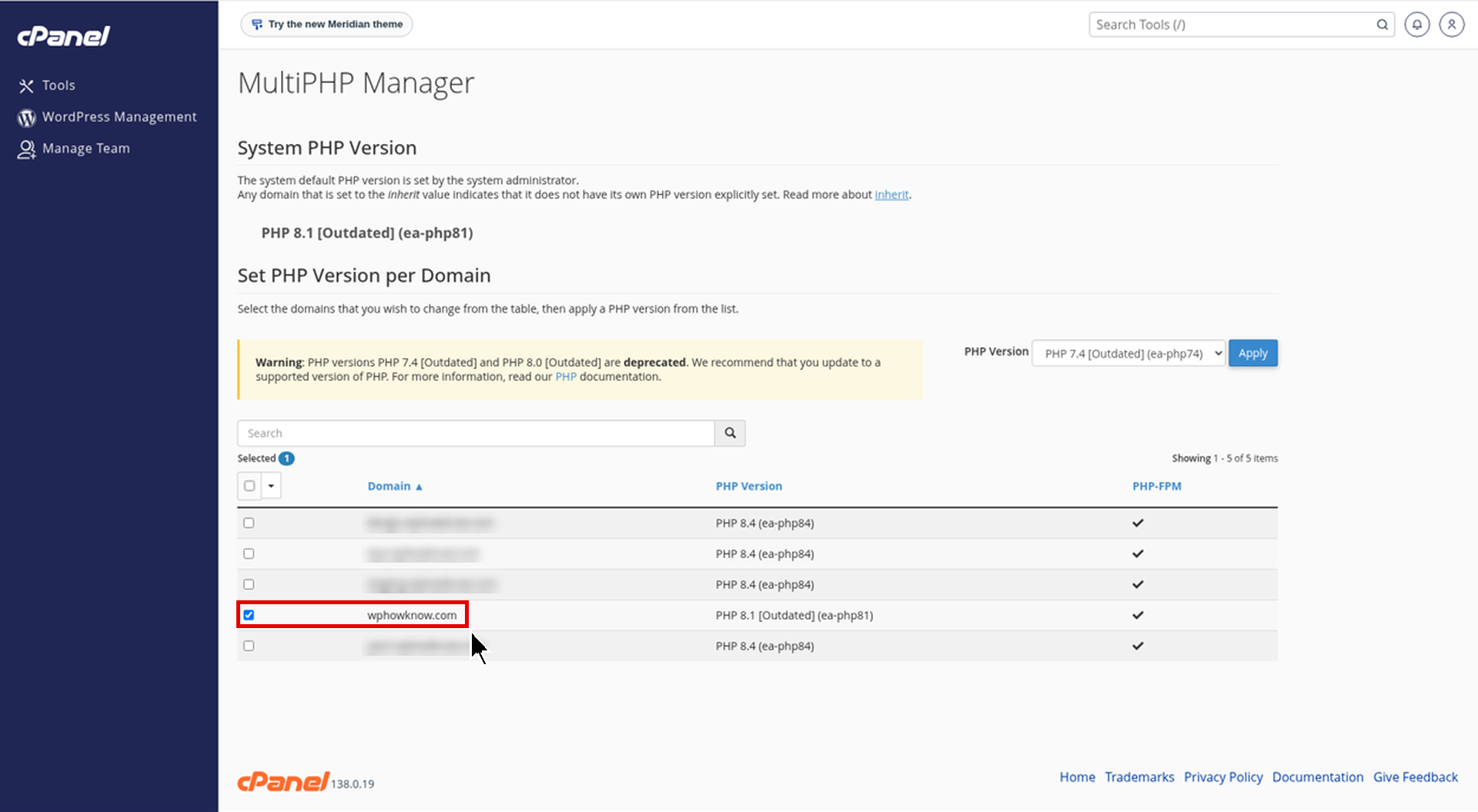Open the notifications bell icon
The width and height of the screenshot is (1478, 812).
click(1417, 25)
